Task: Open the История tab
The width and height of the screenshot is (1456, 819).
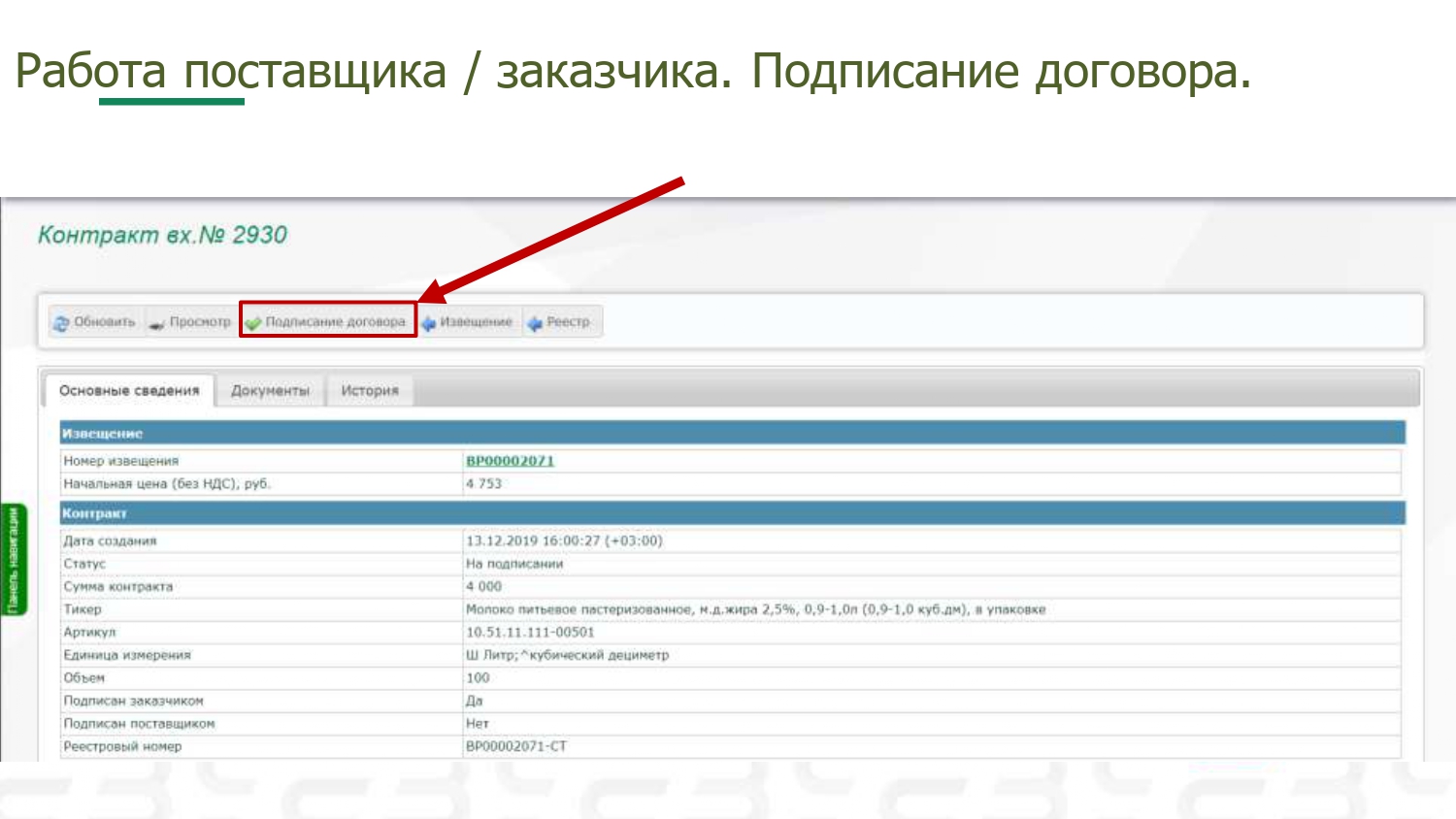Action: tap(369, 390)
